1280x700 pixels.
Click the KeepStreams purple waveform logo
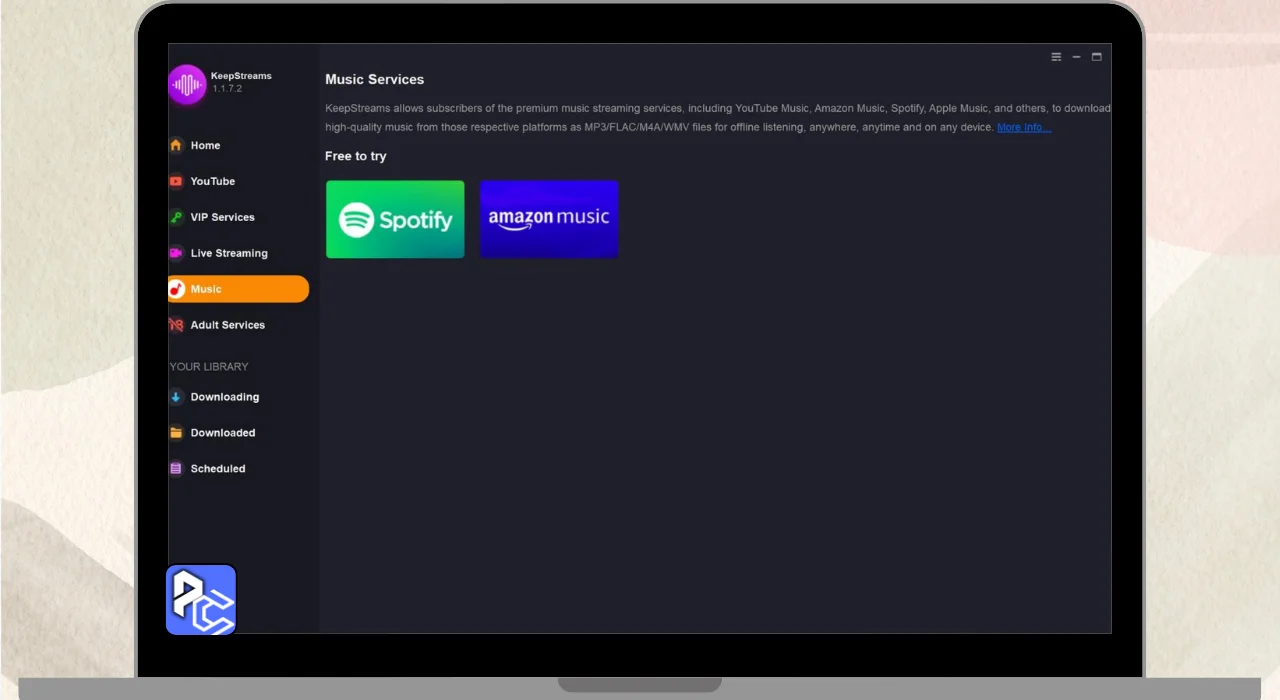click(187, 85)
